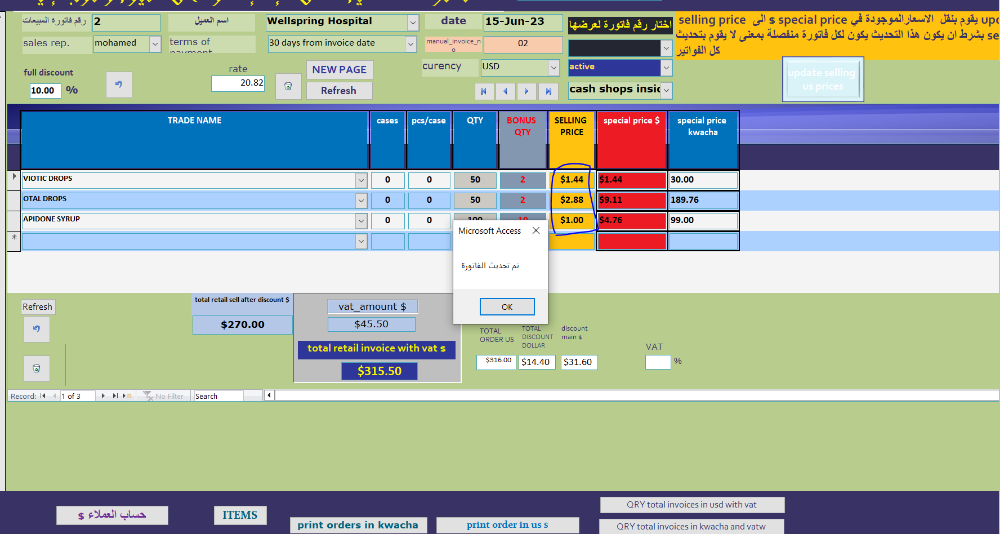Open the currency dropdown showing USD
Screen dimensions: 1000x534
click(x=554, y=67)
